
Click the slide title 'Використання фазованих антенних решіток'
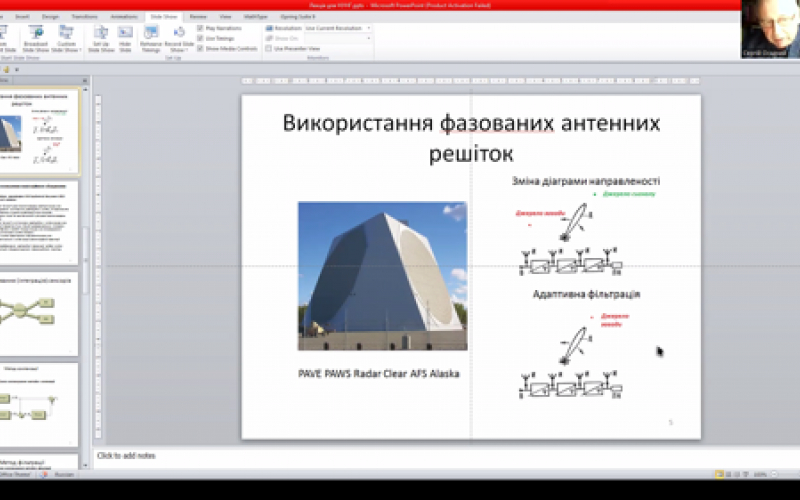[x=471, y=138]
